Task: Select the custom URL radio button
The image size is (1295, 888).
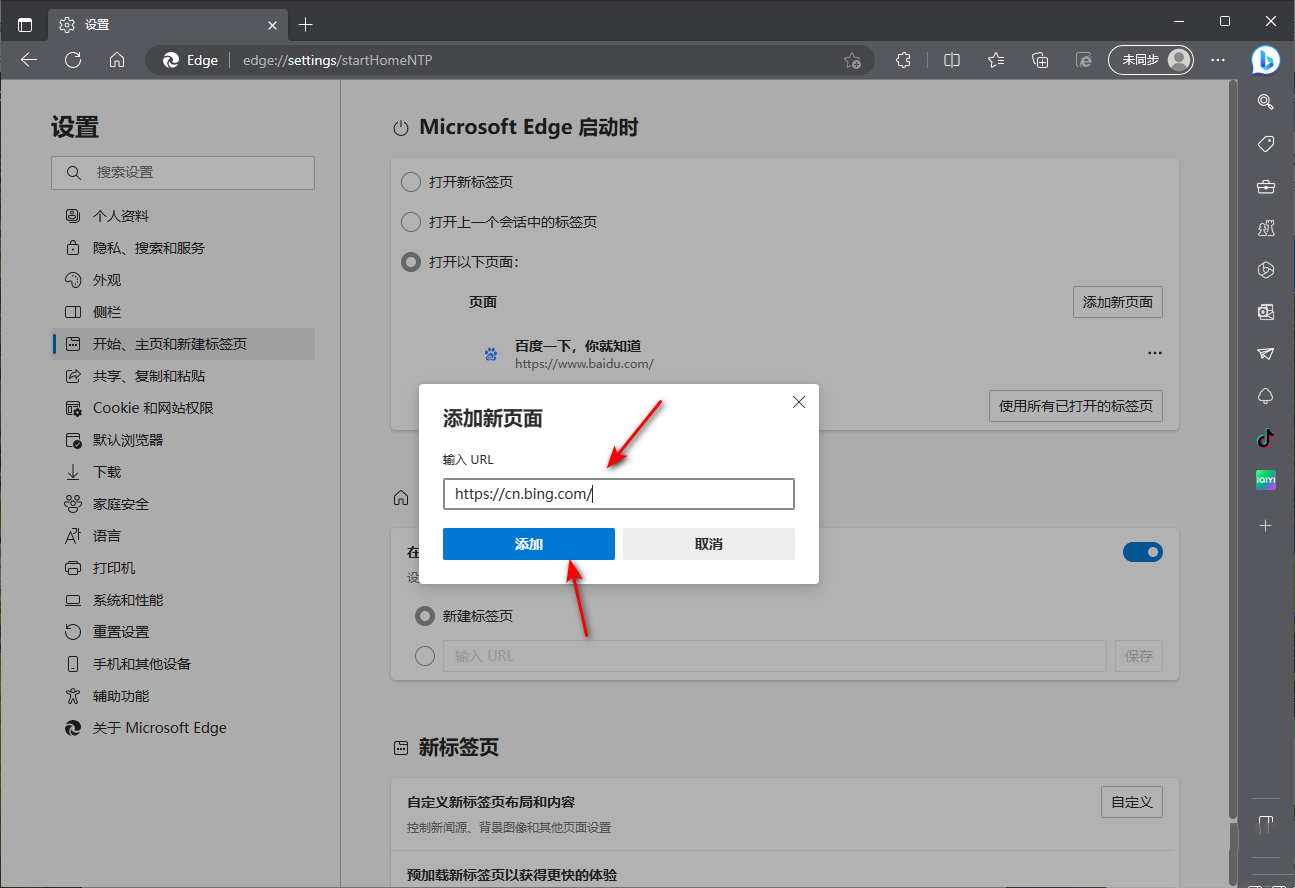Action: click(425, 656)
